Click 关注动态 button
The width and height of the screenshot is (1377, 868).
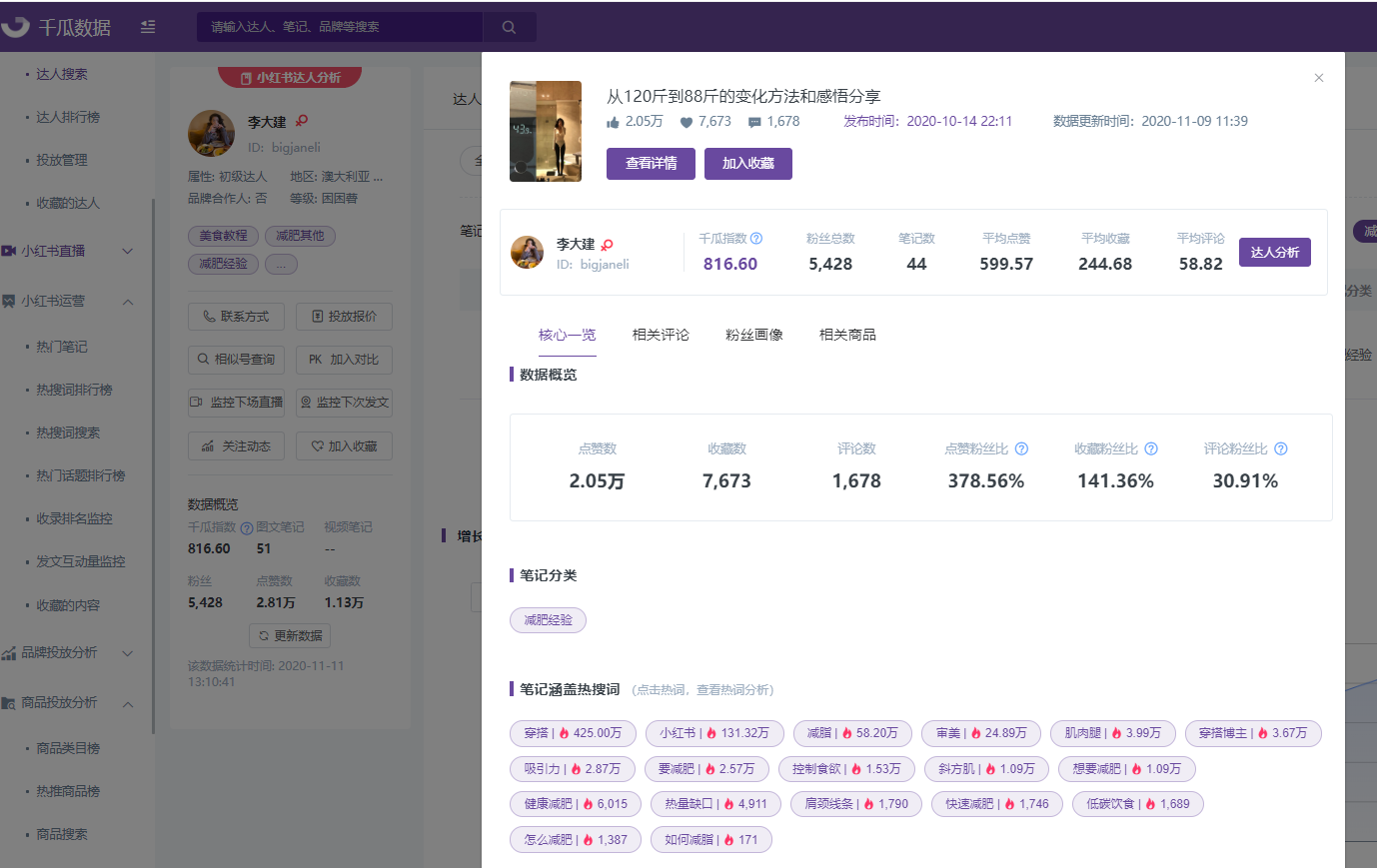click(236, 446)
